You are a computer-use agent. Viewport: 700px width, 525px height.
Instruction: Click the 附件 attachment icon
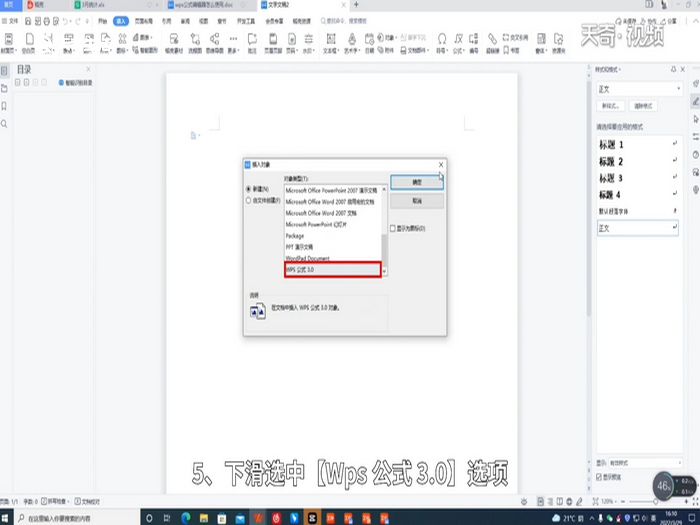[386, 50]
